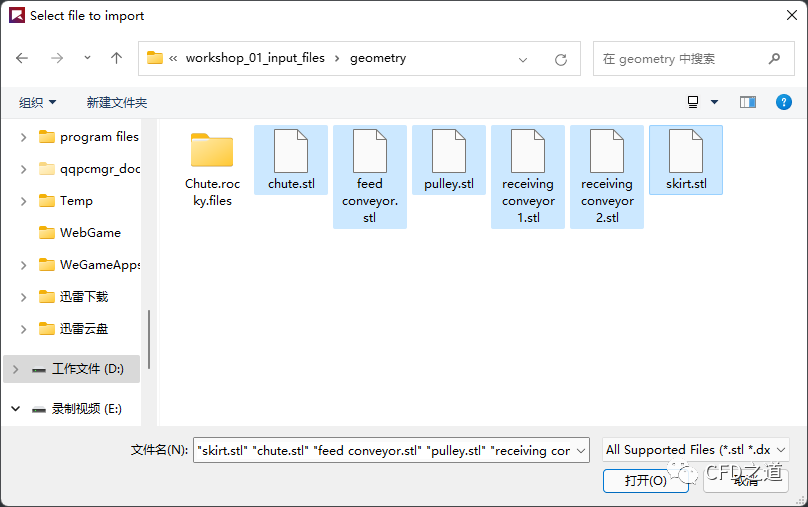This screenshot has height=507, width=808.
Task: Select the chute.stl file
Action: click(x=291, y=160)
